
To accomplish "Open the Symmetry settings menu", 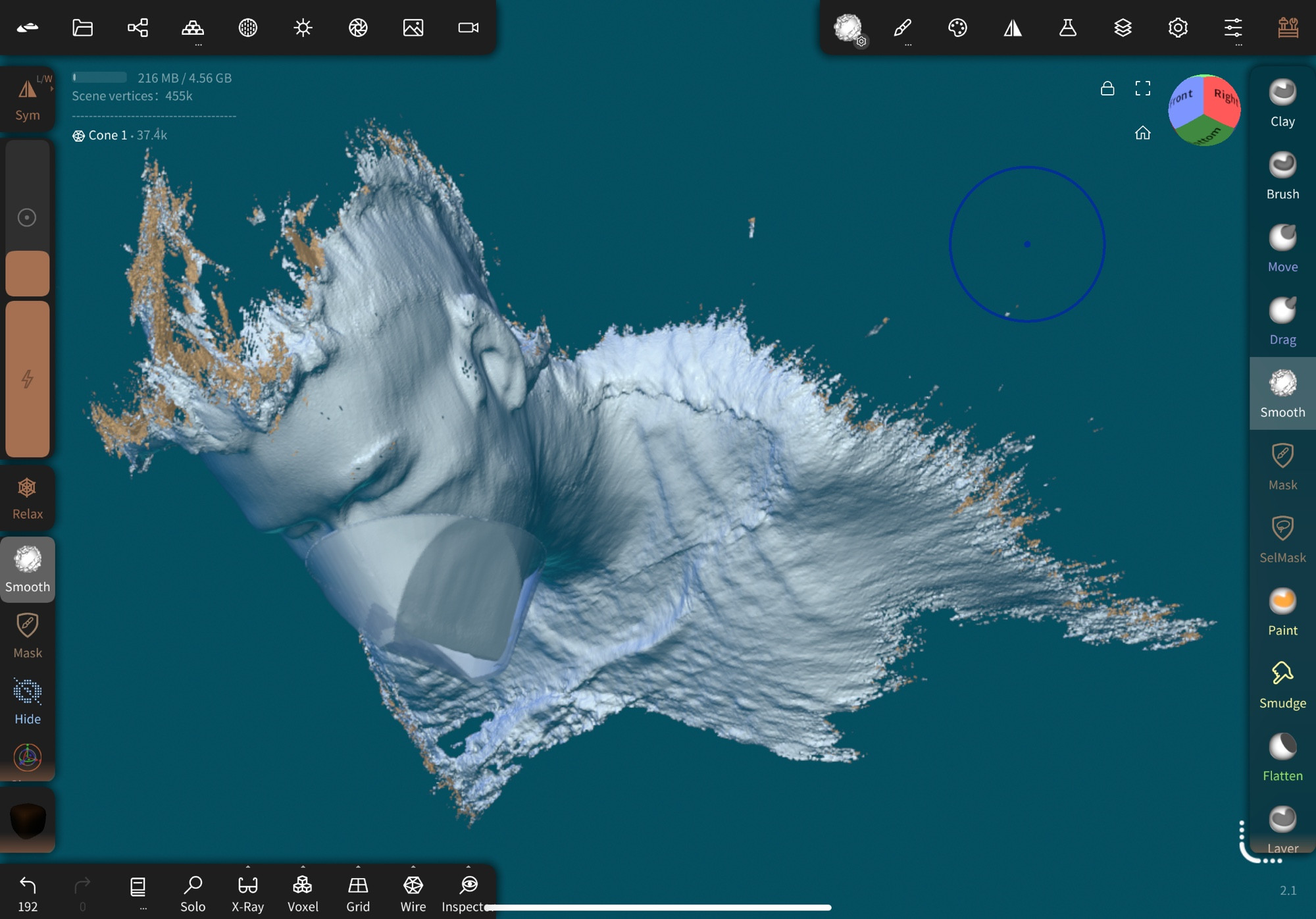I will tap(1013, 28).
